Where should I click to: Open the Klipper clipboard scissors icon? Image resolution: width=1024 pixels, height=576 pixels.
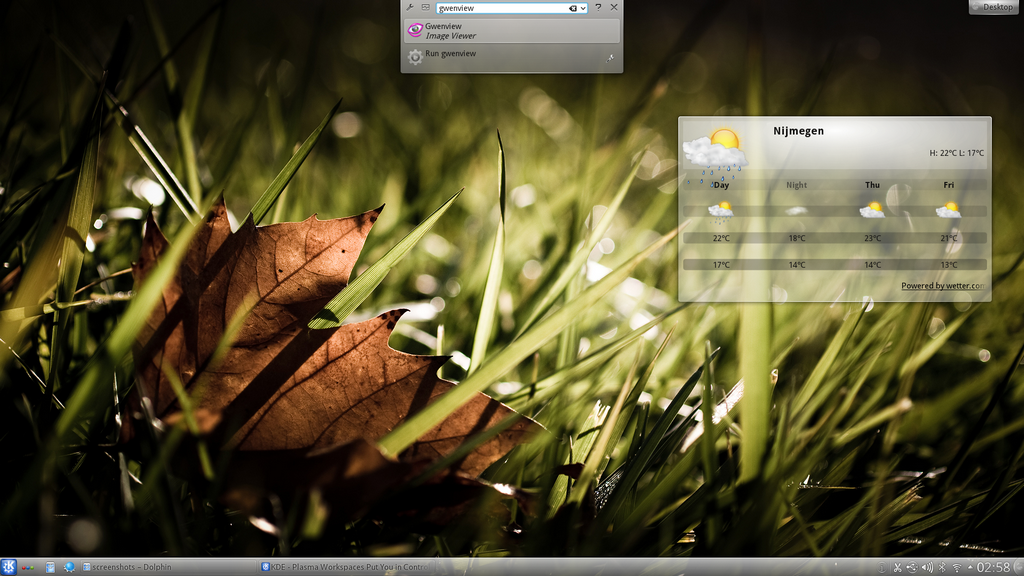tap(897, 567)
